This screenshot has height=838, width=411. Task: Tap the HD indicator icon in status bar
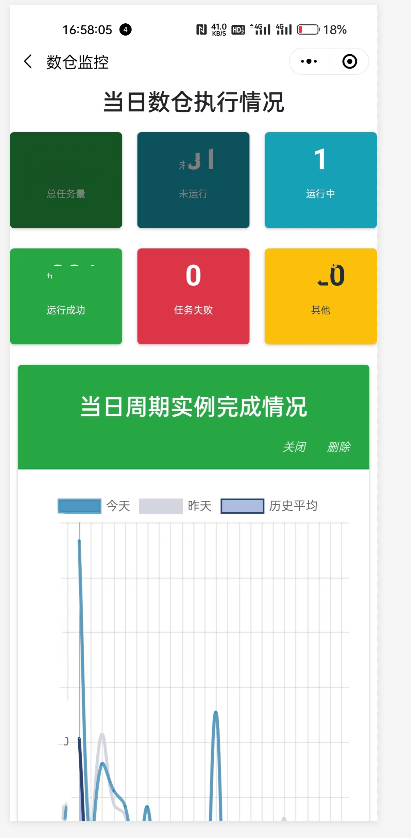[x=238, y=29]
